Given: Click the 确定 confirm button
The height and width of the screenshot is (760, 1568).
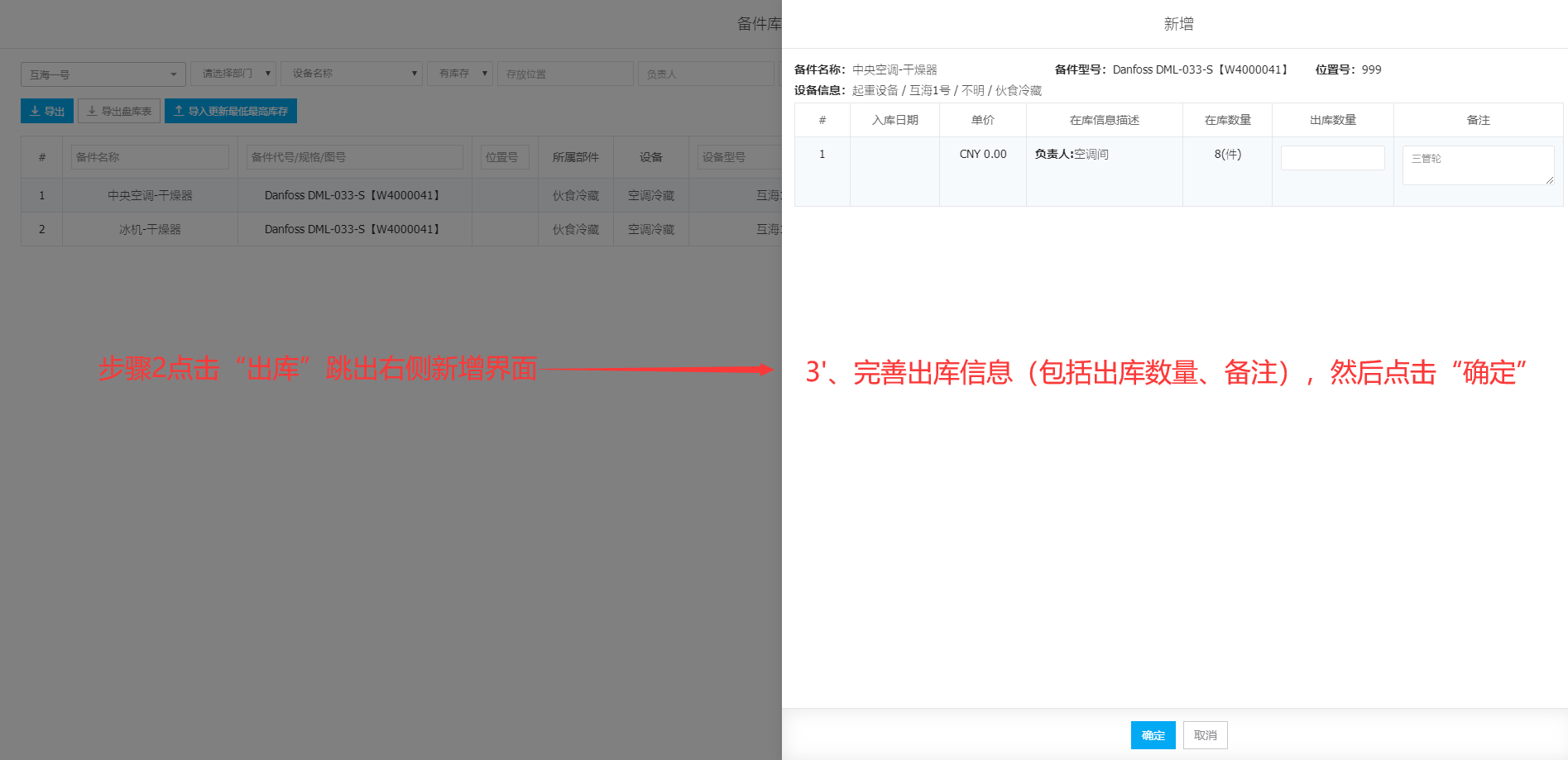Looking at the screenshot, I should pyautogui.click(x=1153, y=735).
